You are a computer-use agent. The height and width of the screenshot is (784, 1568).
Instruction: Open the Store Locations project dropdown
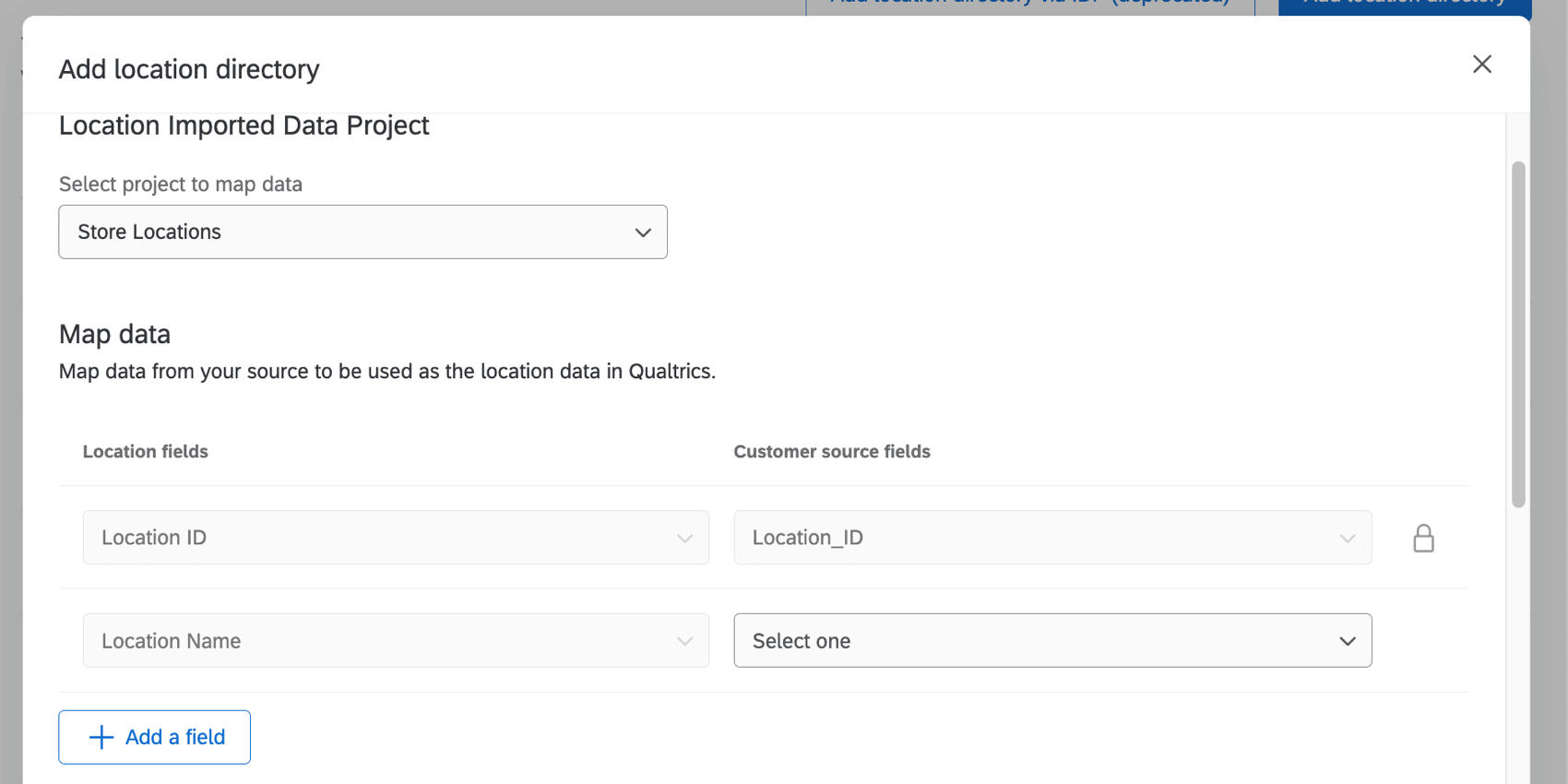(362, 232)
